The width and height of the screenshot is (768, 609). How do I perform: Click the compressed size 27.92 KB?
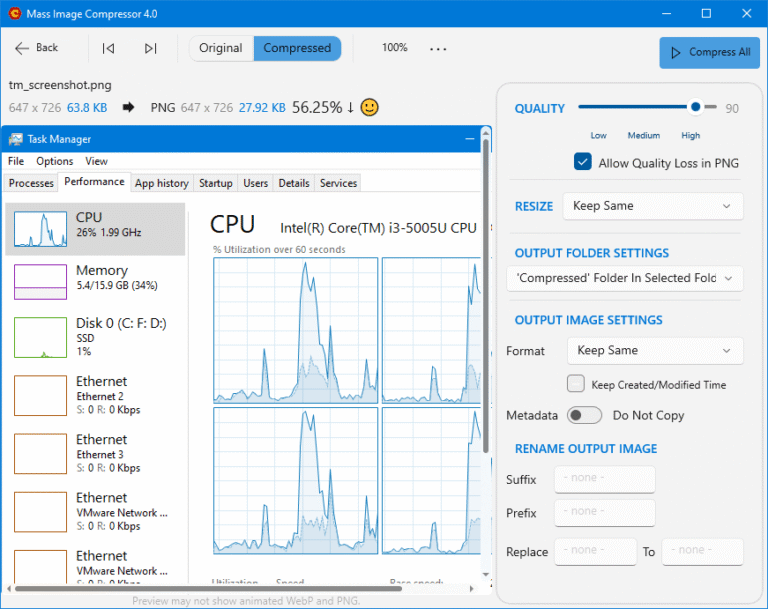(x=262, y=108)
